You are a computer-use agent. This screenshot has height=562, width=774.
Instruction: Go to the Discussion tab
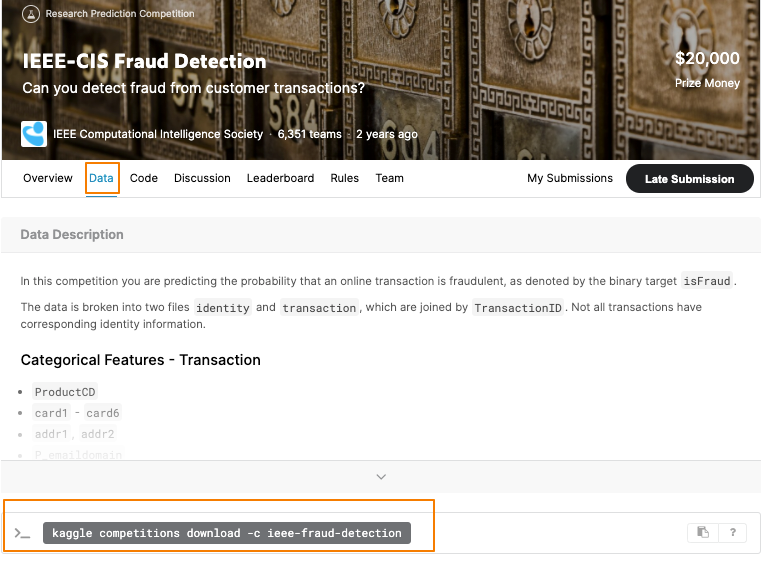coord(202,178)
